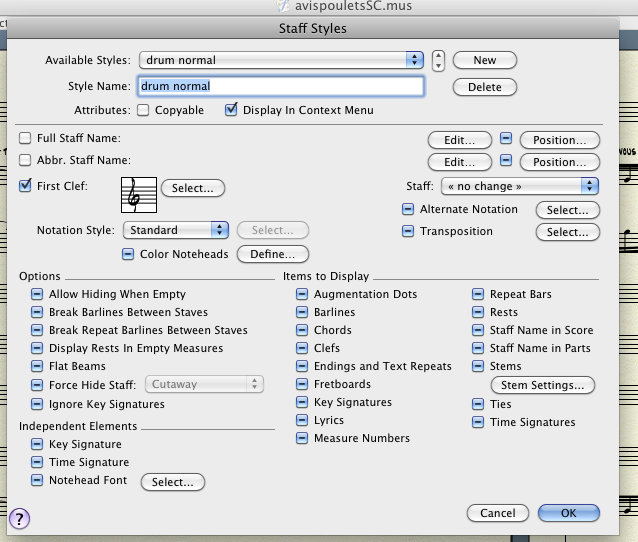
Task: Toggle the Color Noteheads tri-state box
Action: pos(128,254)
